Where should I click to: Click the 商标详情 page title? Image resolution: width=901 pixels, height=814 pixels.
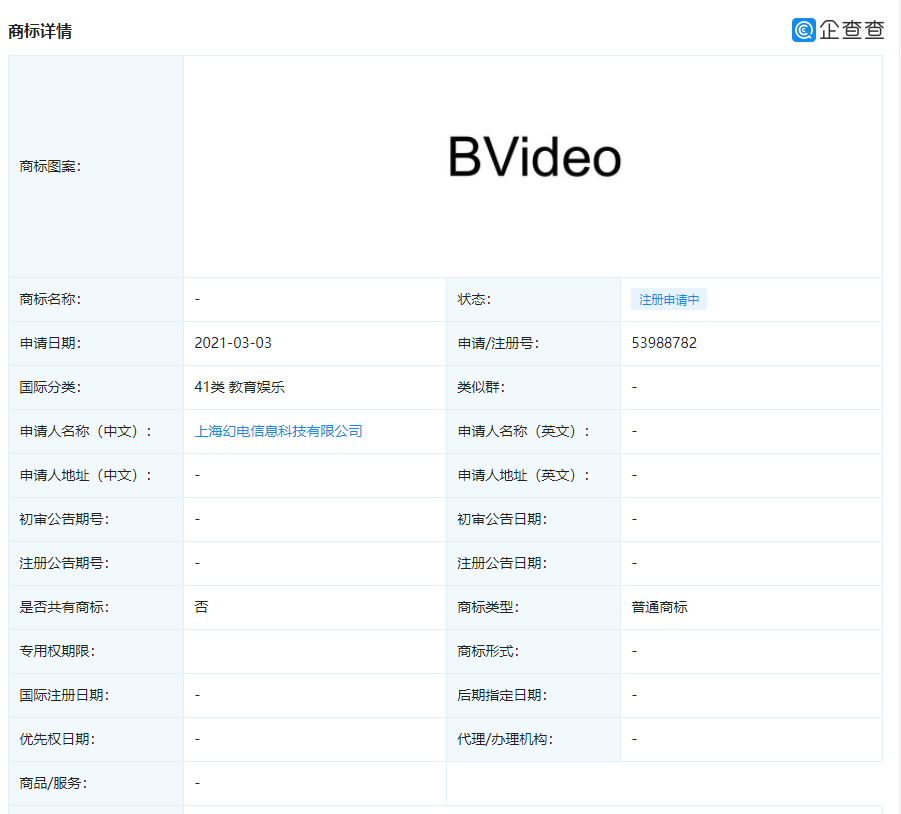coord(41,30)
